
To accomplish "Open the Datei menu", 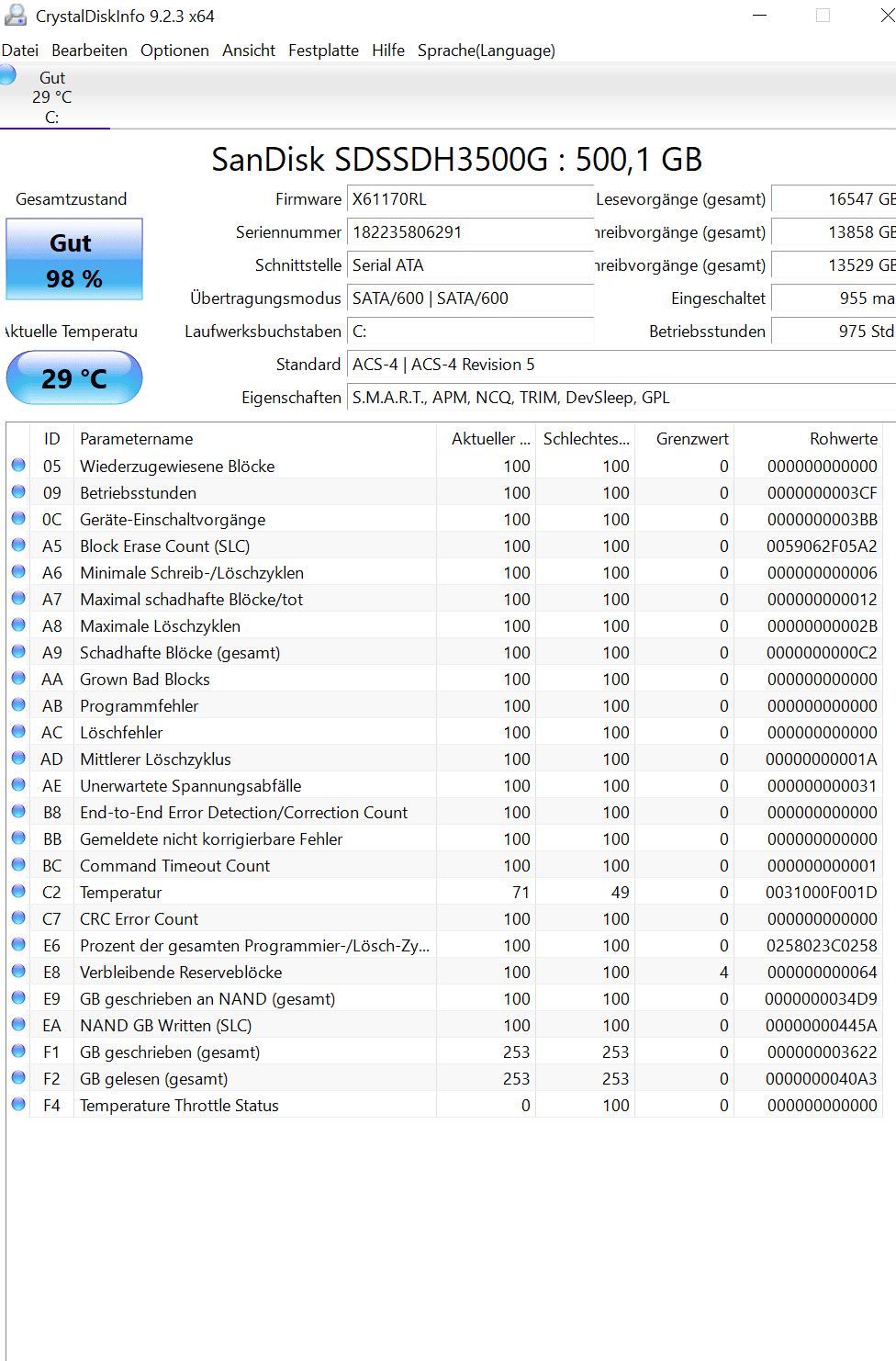I will coord(20,51).
